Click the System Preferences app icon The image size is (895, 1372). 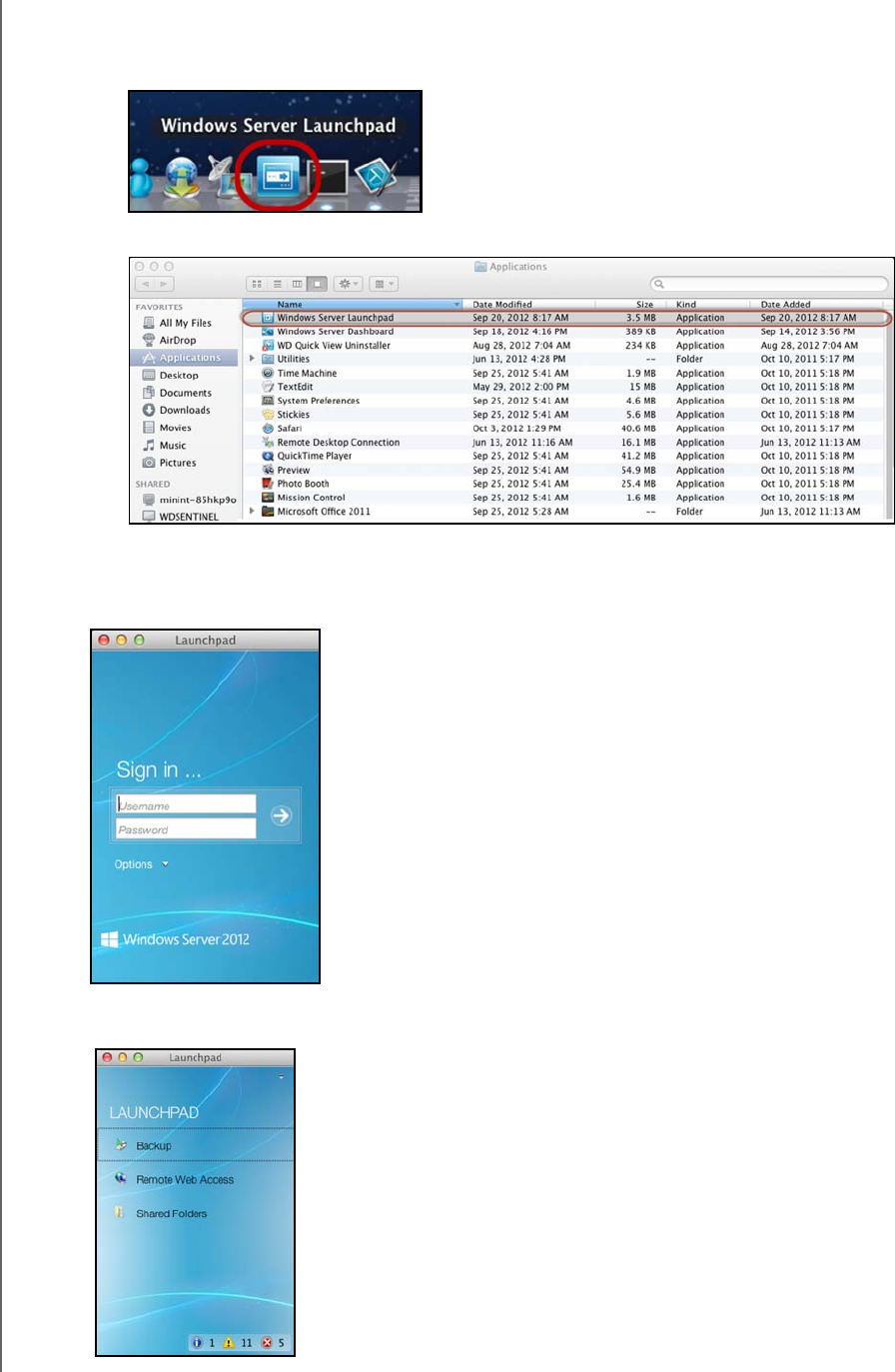click(268, 401)
